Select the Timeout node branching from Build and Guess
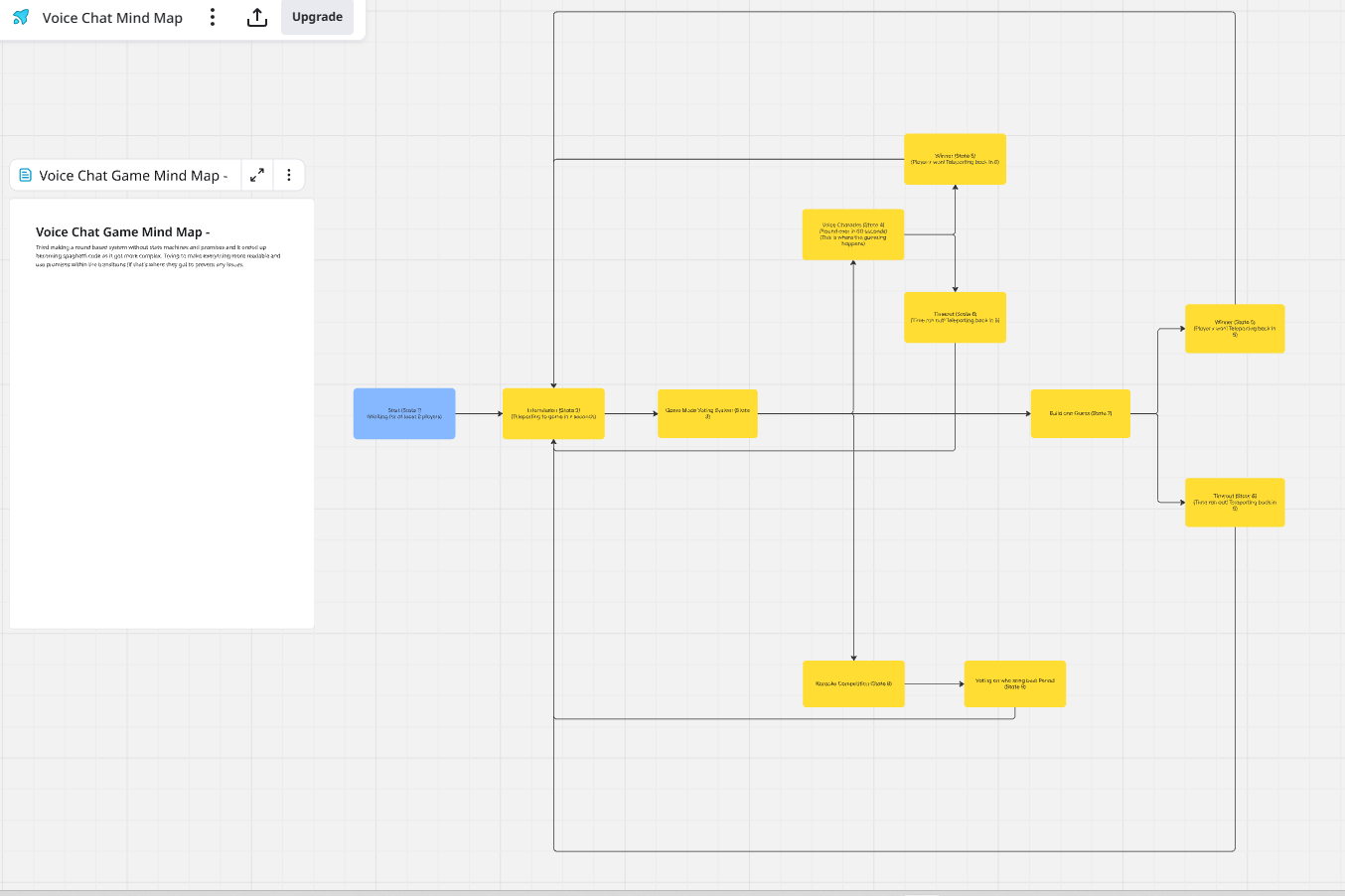This screenshot has width=1345, height=896. coord(1235,503)
